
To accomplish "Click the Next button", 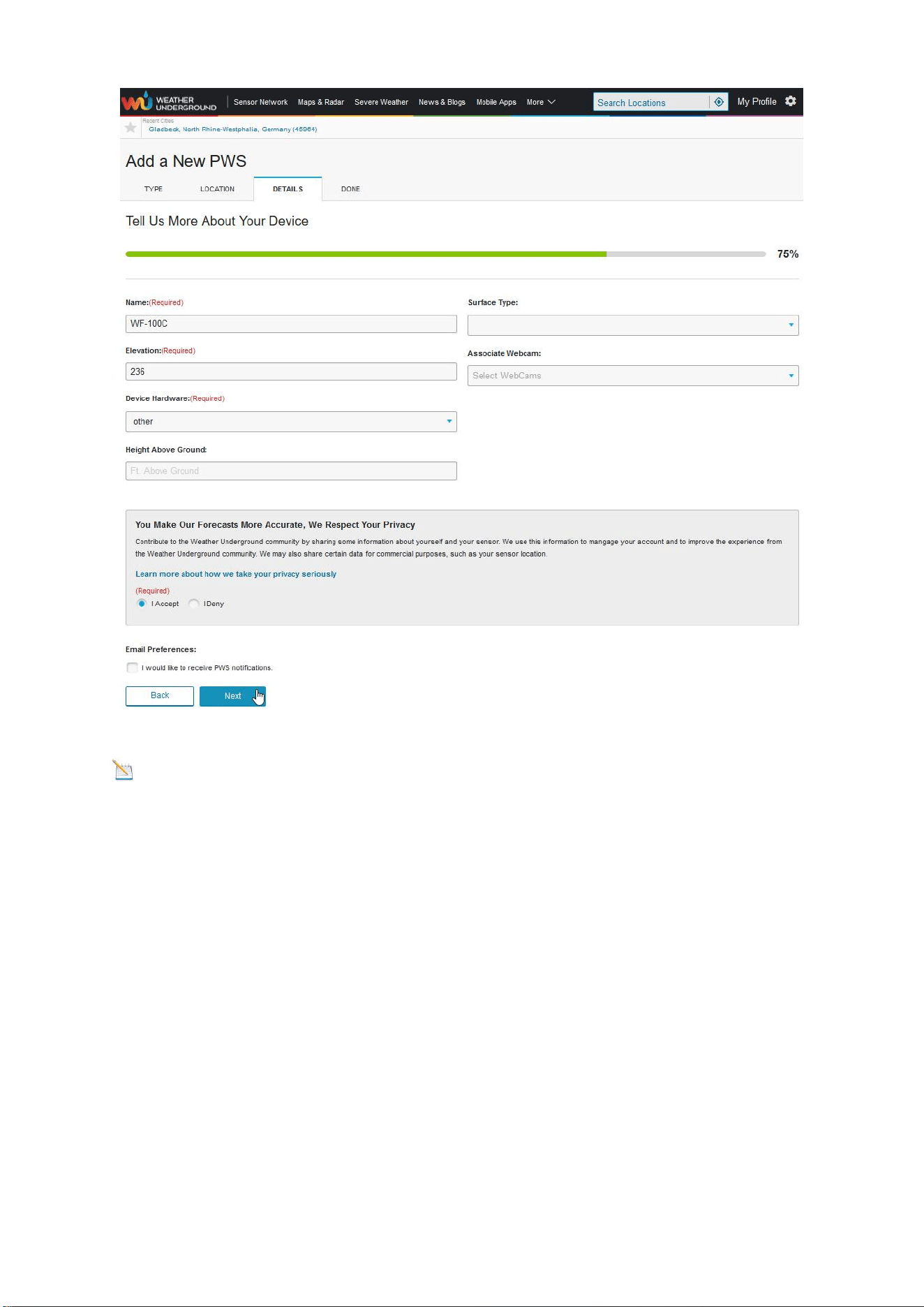I will [x=232, y=696].
